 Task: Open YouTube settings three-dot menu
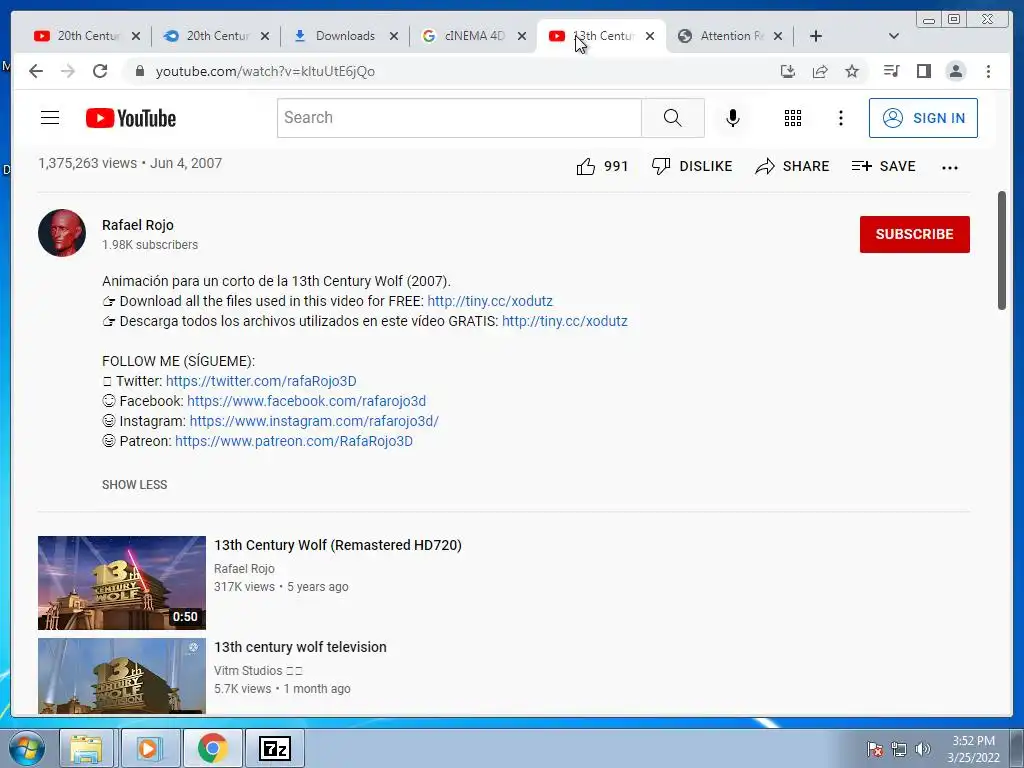point(840,118)
